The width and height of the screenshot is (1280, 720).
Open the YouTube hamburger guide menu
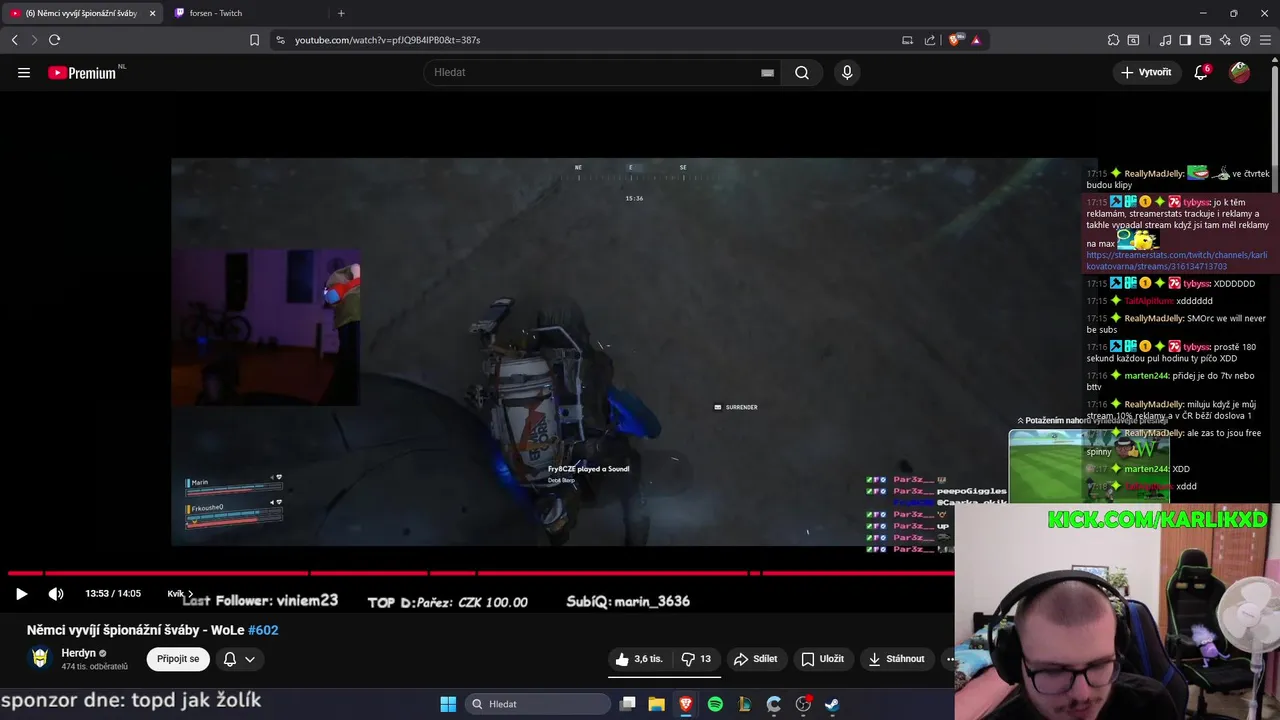point(24,72)
